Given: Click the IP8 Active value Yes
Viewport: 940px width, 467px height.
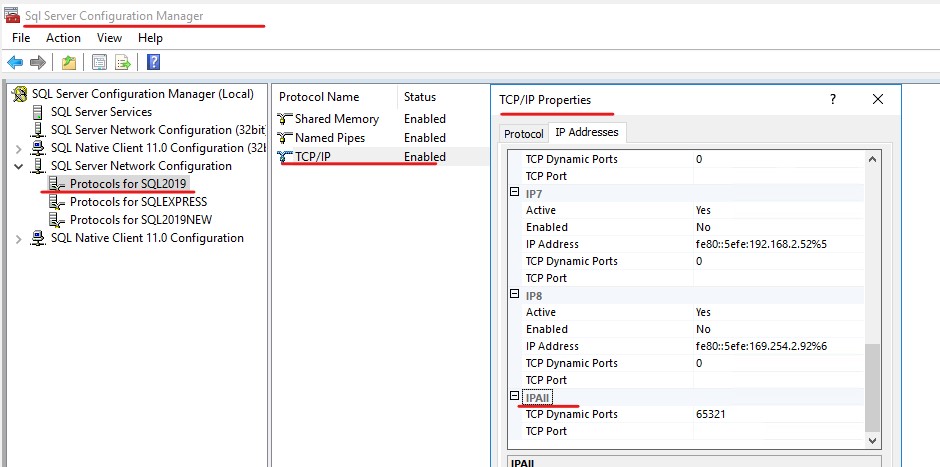Looking at the screenshot, I should click(x=703, y=312).
